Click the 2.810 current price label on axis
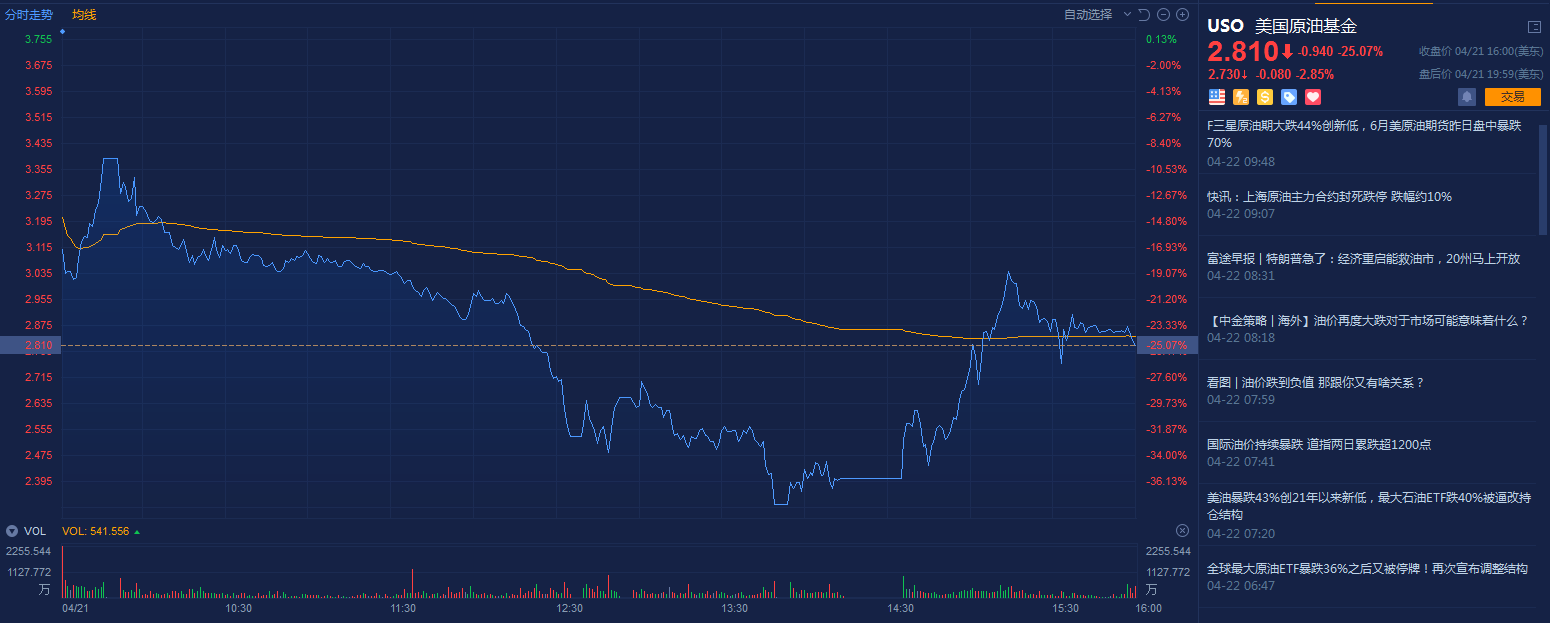The image size is (1550, 623). 31,345
